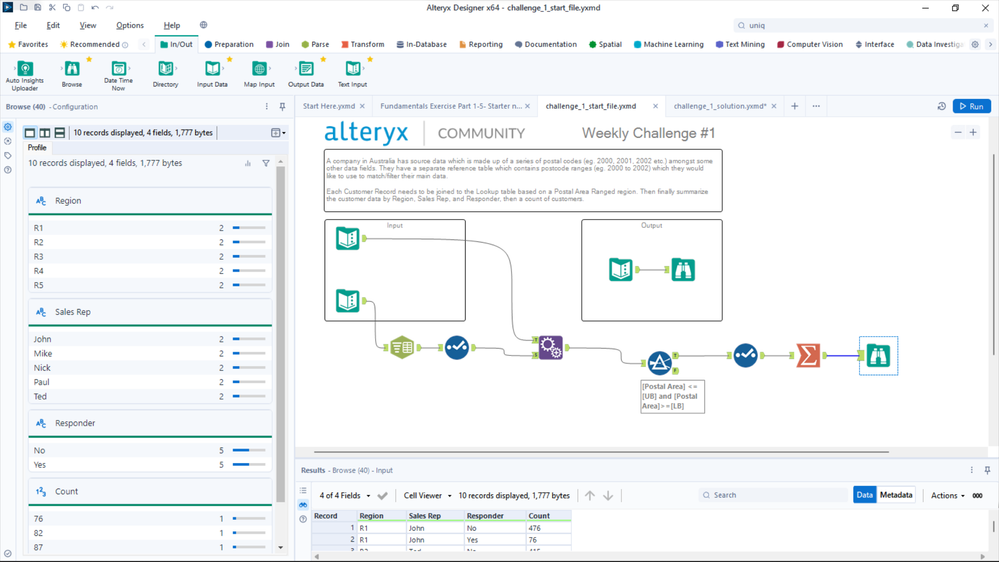Image resolution: width=999 pixels, height=562 pixels.
Task: Open the Cell Viewer dropdown
Action: click(428, 495)
